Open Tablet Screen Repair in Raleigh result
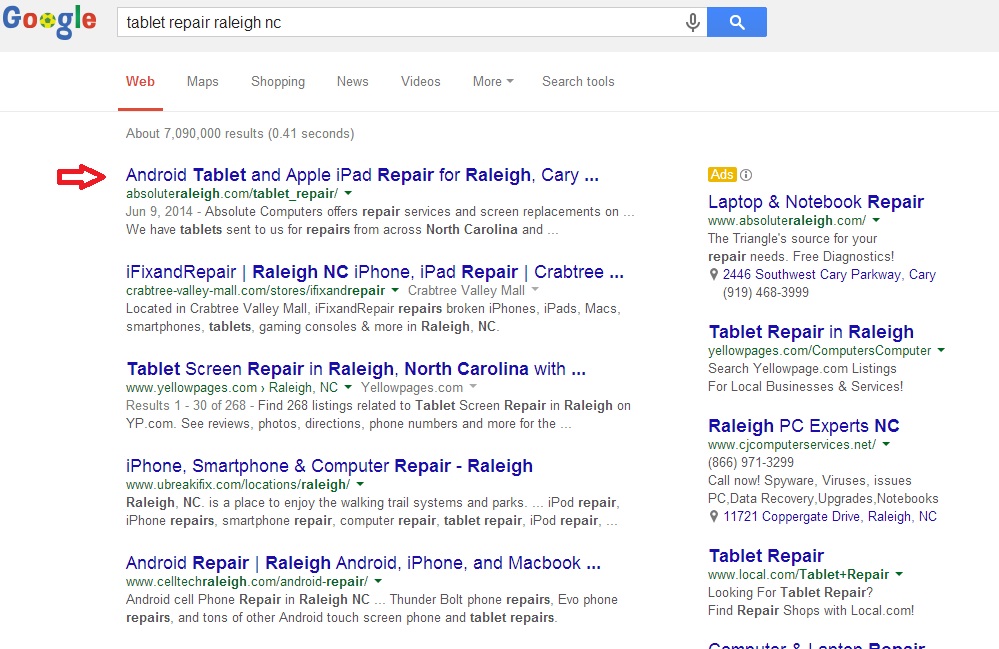Viewport: 999px width, 649px height. pos(356,369)
